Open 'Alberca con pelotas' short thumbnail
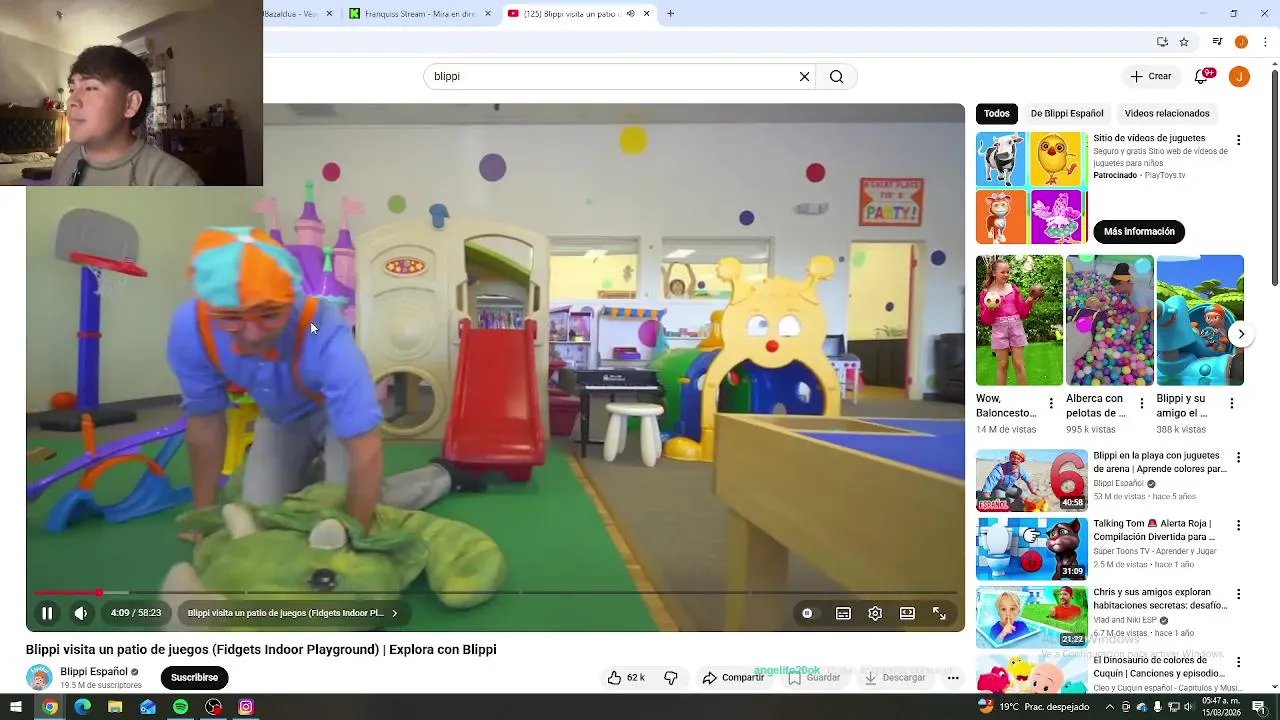The image size is (1280, 720). [1110, 320]
